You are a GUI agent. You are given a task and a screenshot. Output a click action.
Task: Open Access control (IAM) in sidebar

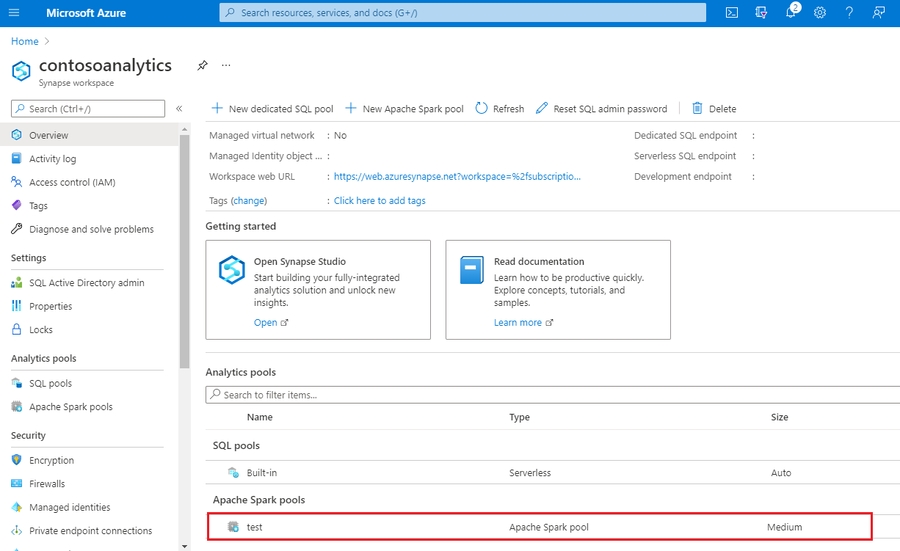pos(72,182)
